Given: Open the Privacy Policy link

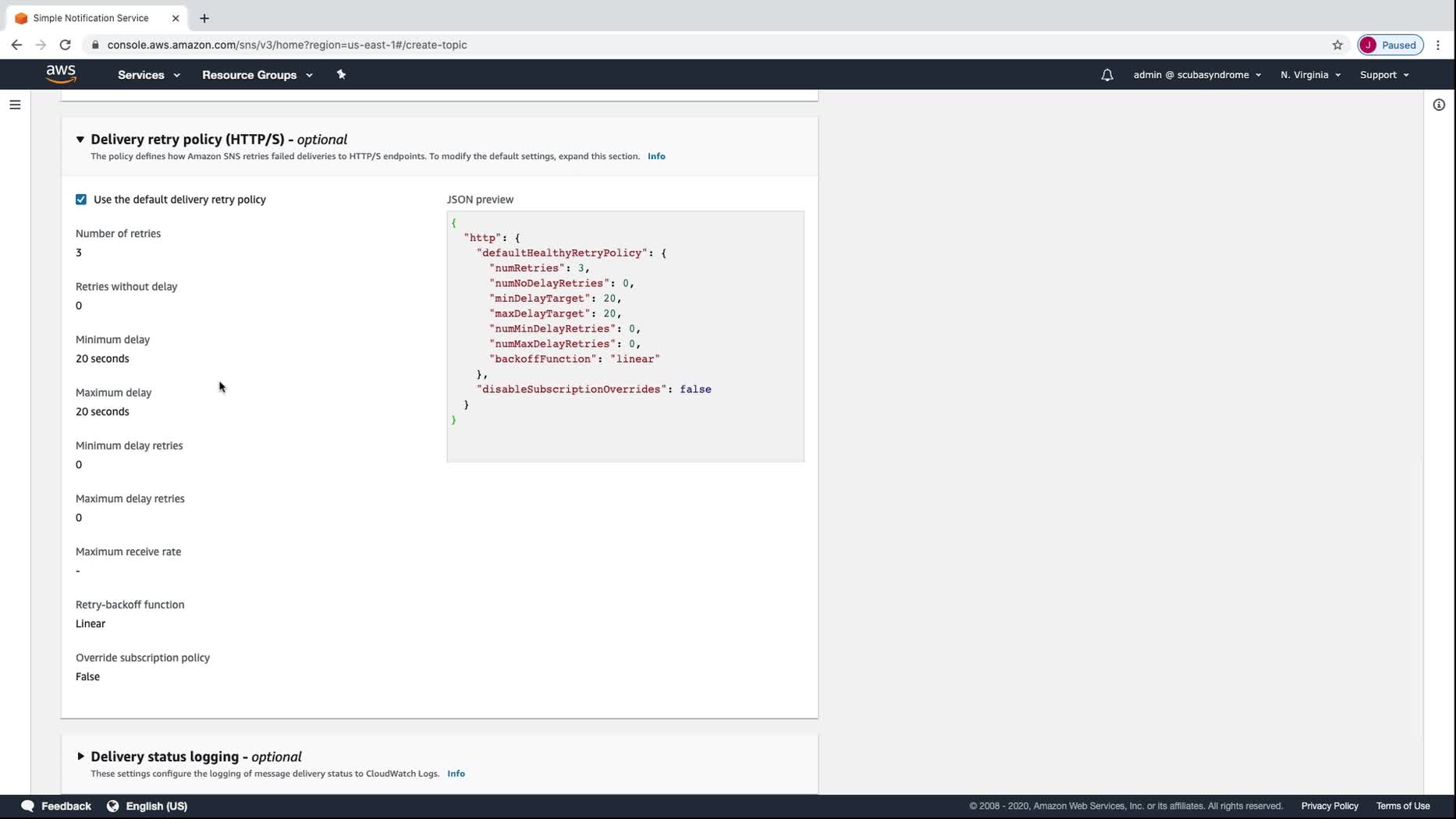Looking at the screenshot, I should click(1330, 807).
